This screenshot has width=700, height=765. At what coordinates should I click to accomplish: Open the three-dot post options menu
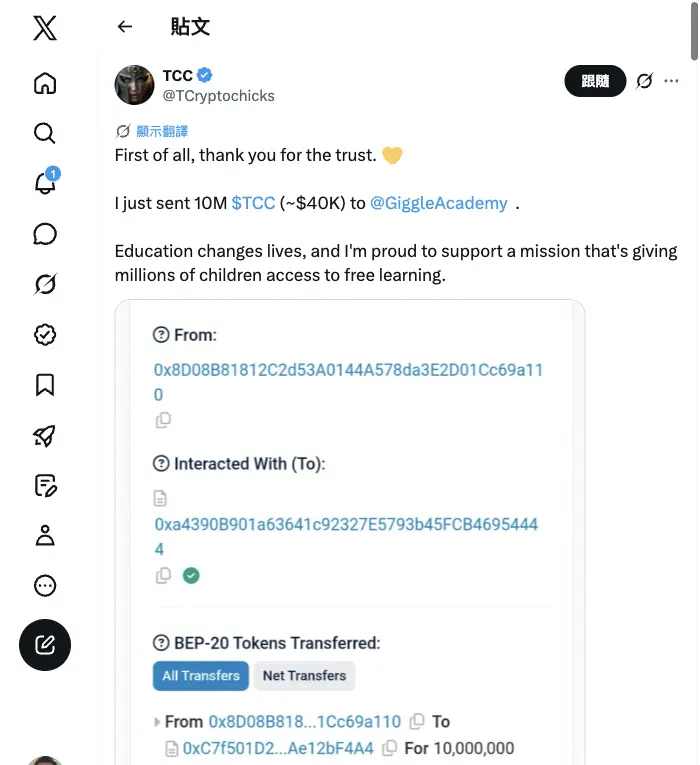(671, 81)
